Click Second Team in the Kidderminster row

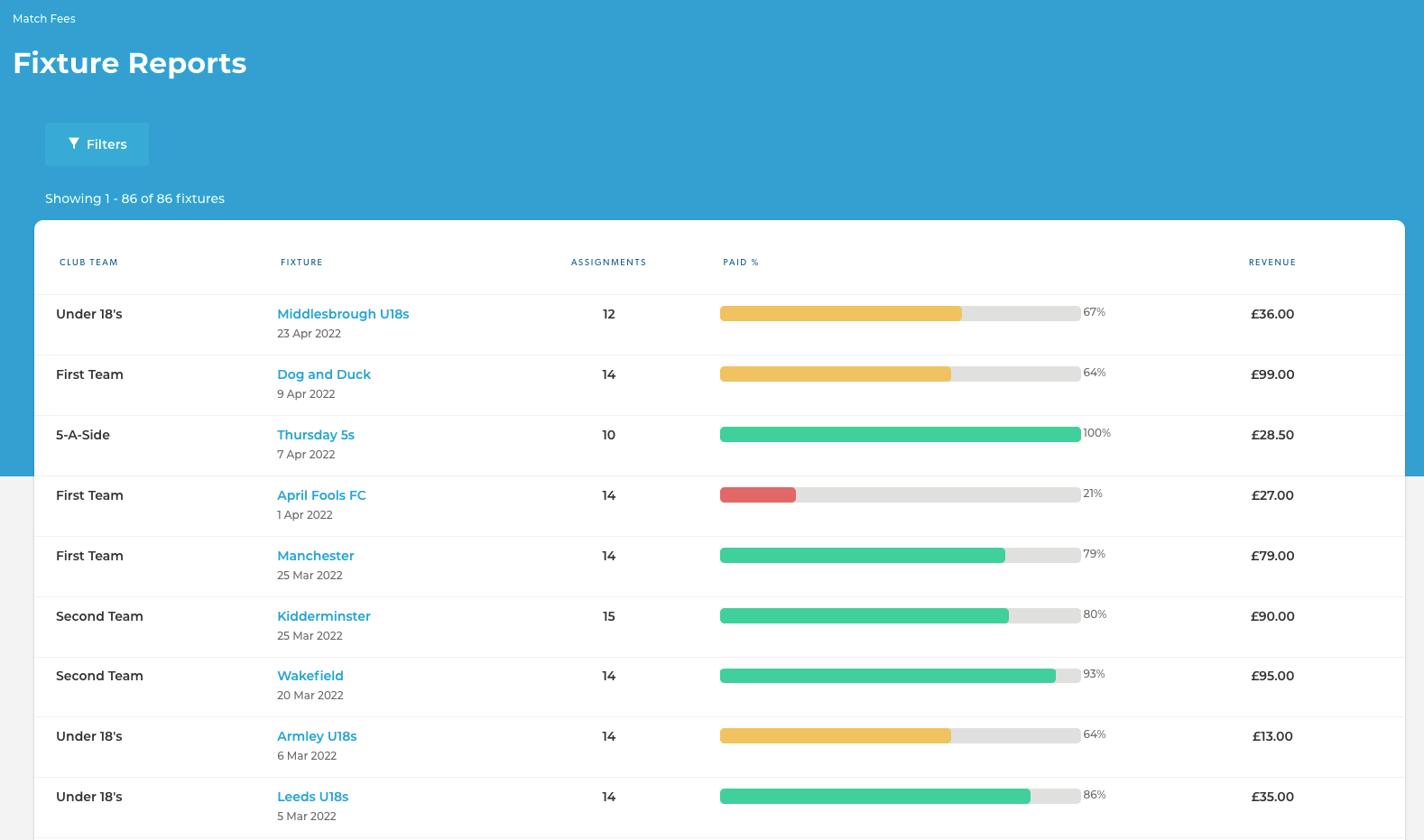[99, 616]
